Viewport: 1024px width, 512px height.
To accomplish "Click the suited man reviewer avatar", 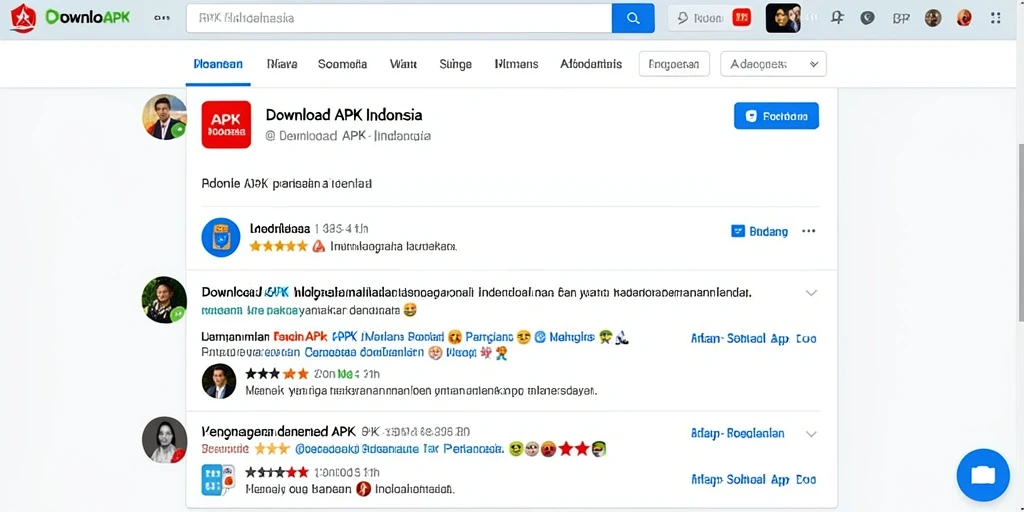I will 219,381.
